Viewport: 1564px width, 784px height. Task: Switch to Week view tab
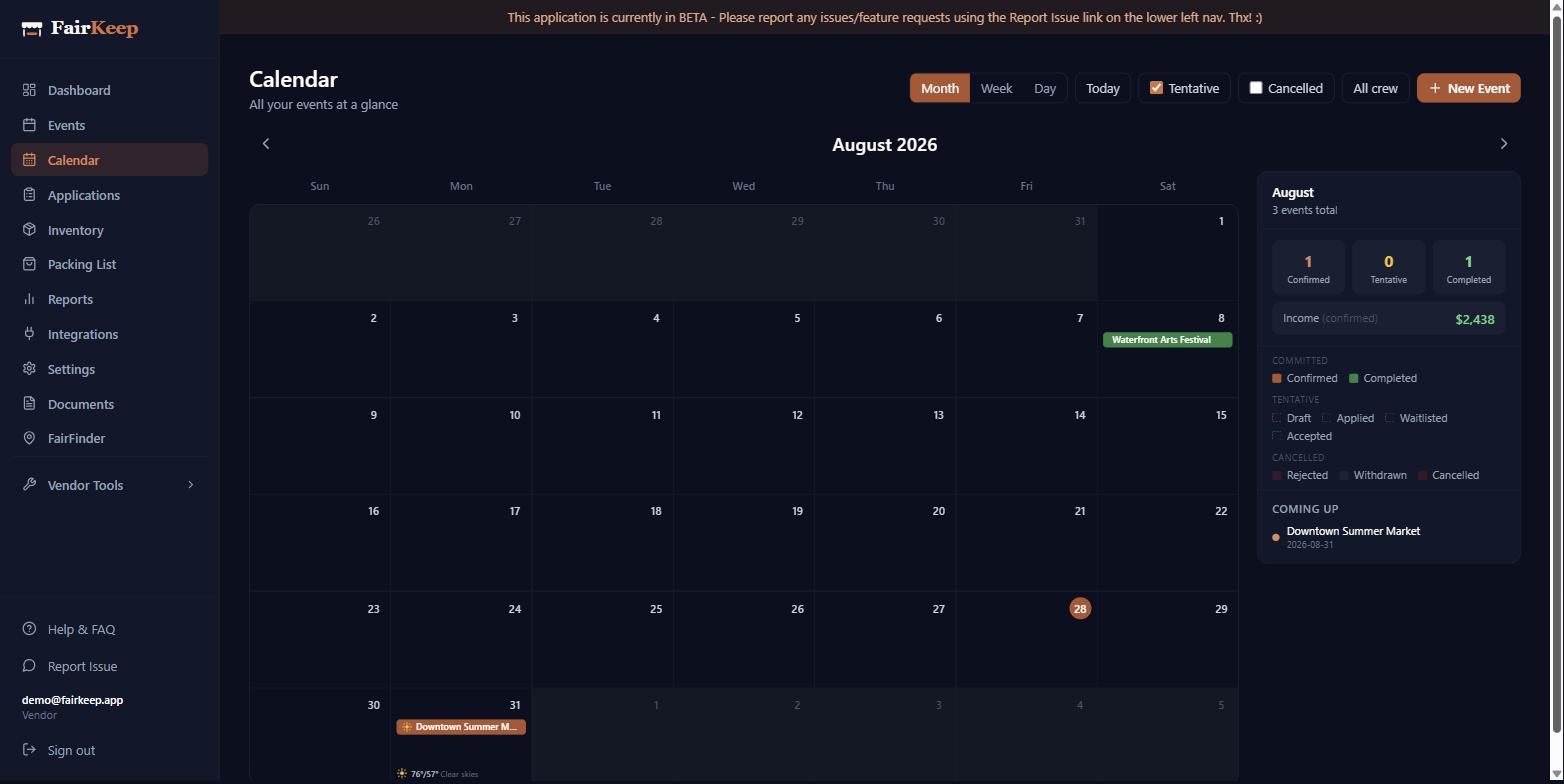pyautogui.click(x=996, y=88)
